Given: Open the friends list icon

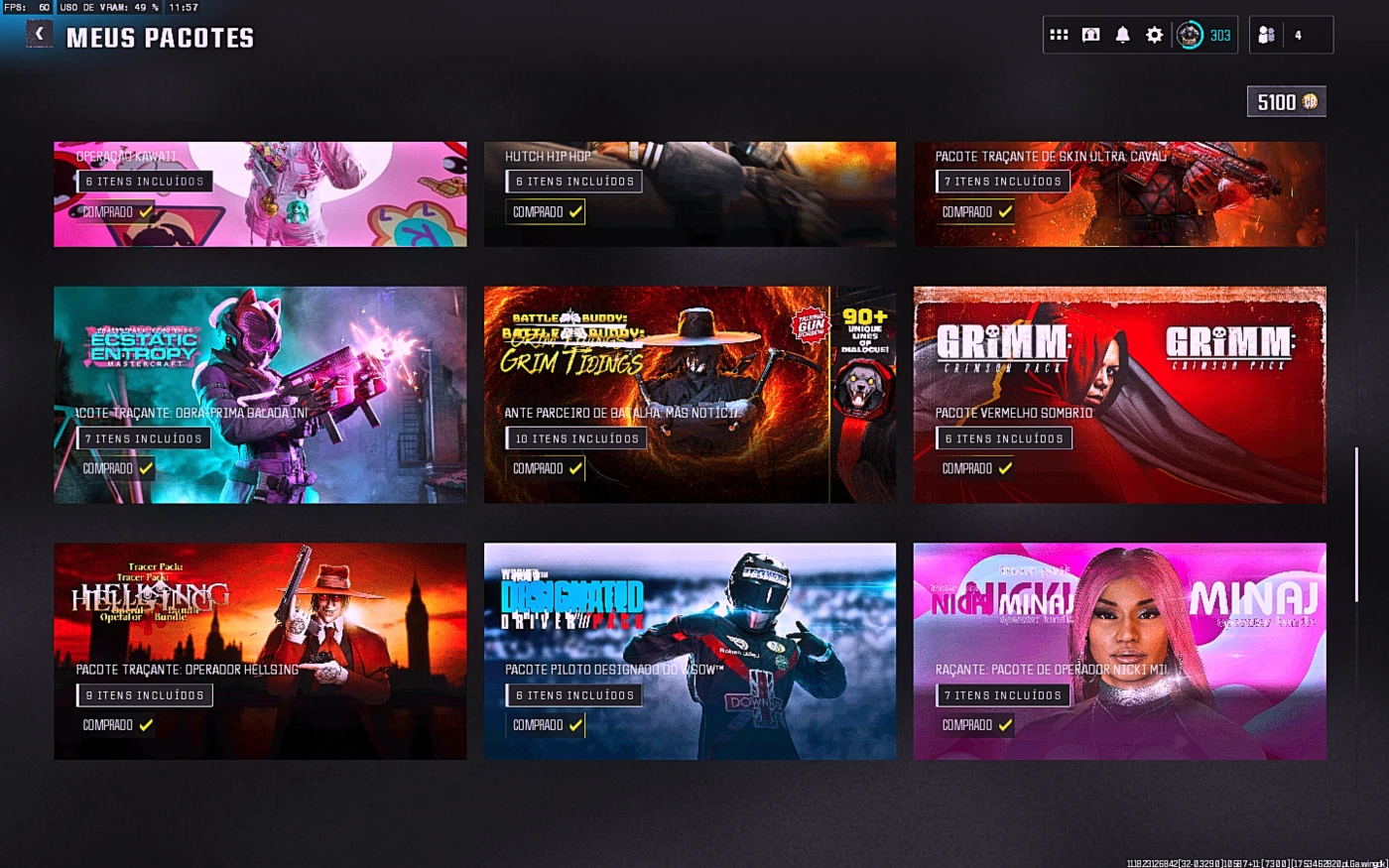Looking at the screenshot, I should [1266, 35].
